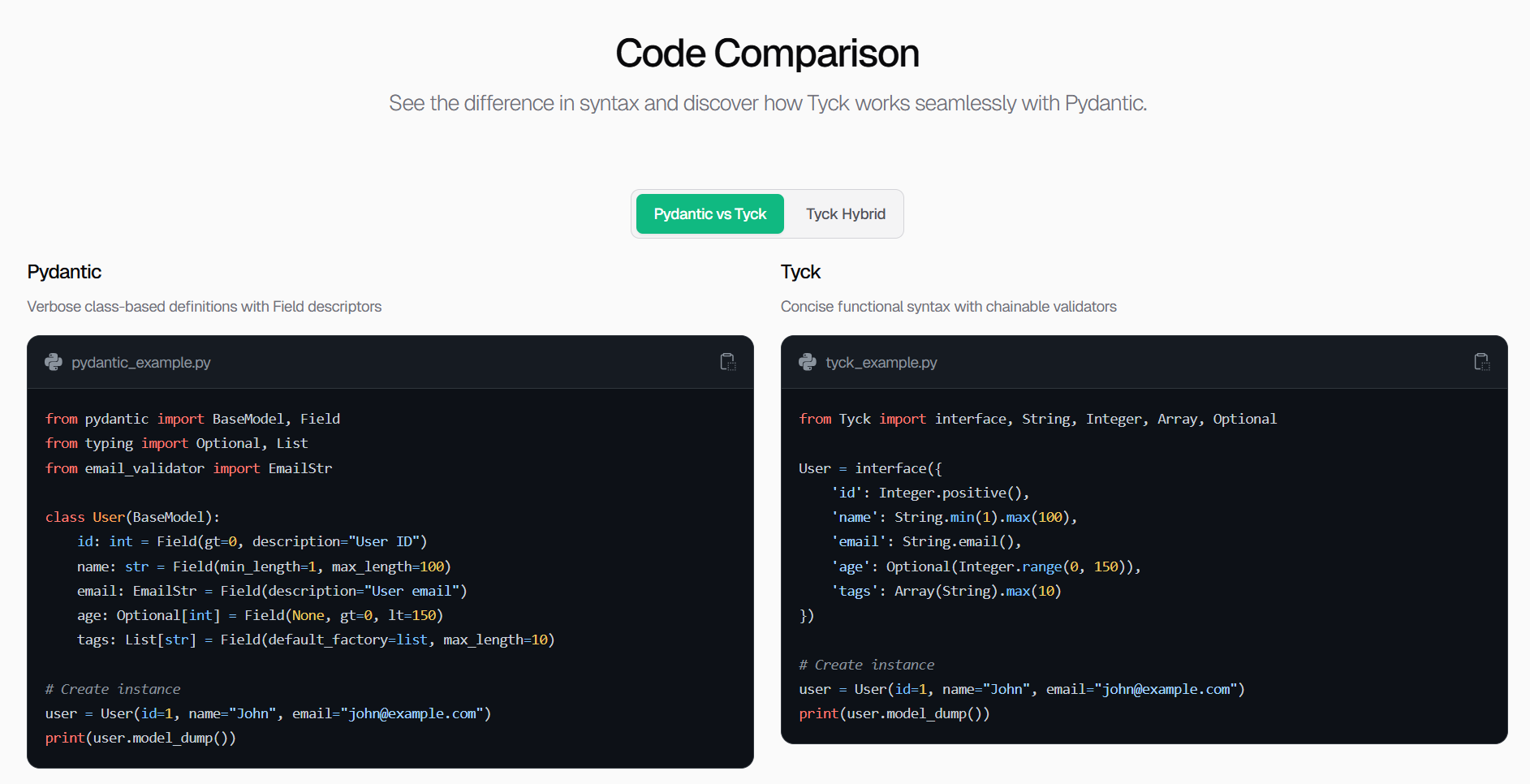The image size is (1530, 784).
Task: Click the Python logo beside tyck_example.py
Action: tap(808, 362)
